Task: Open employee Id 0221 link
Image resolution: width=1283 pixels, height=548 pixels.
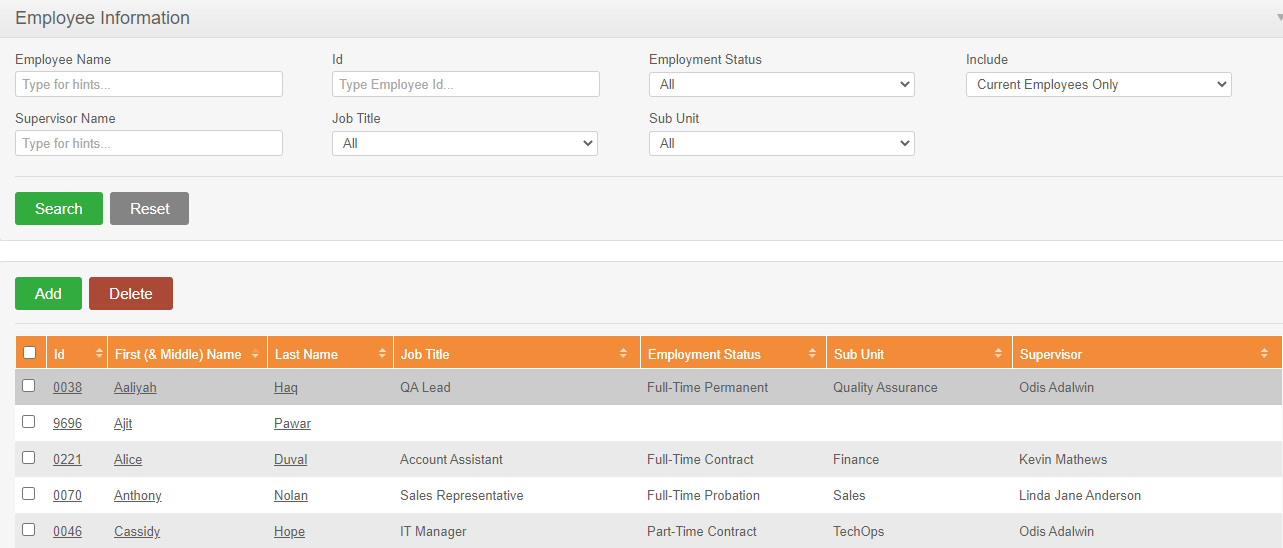Action: click(x=67, y=460)
